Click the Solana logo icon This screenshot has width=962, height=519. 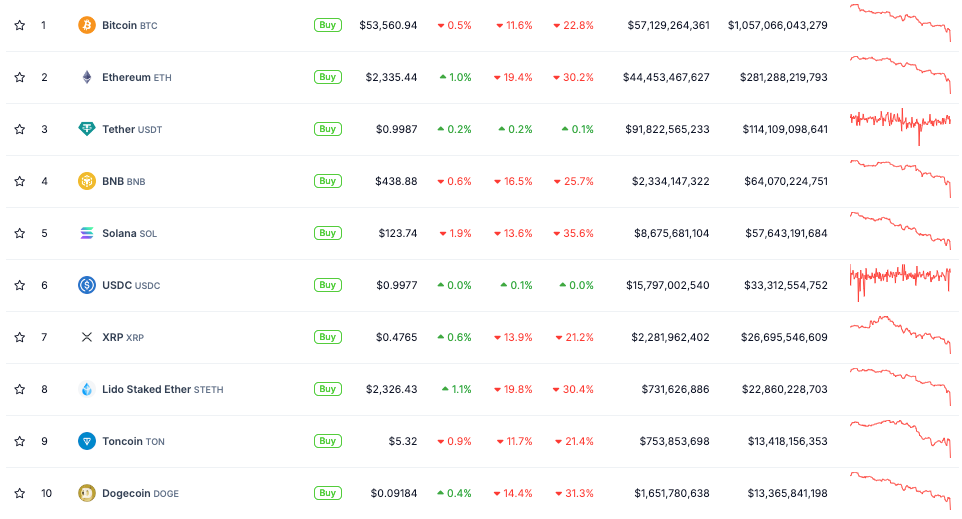click(87, 233)
